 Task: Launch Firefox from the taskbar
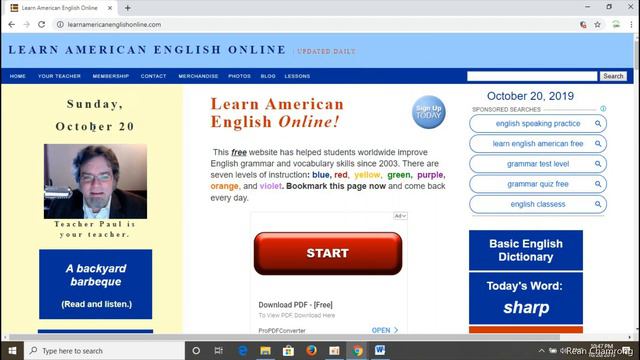coord(311,351)
